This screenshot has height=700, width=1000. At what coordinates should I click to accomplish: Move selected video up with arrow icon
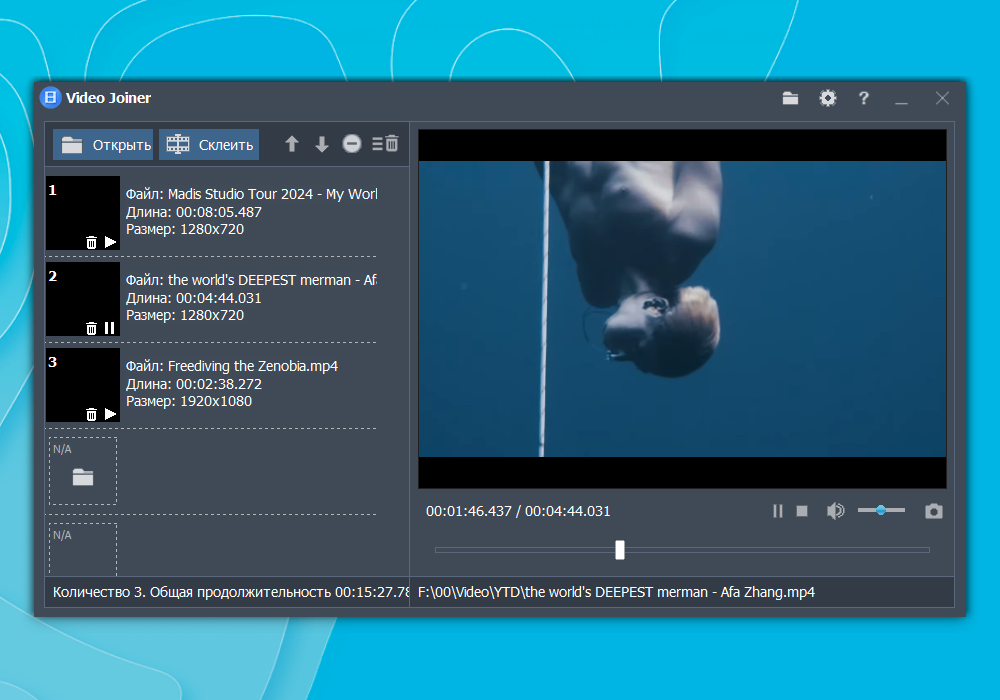291,144
